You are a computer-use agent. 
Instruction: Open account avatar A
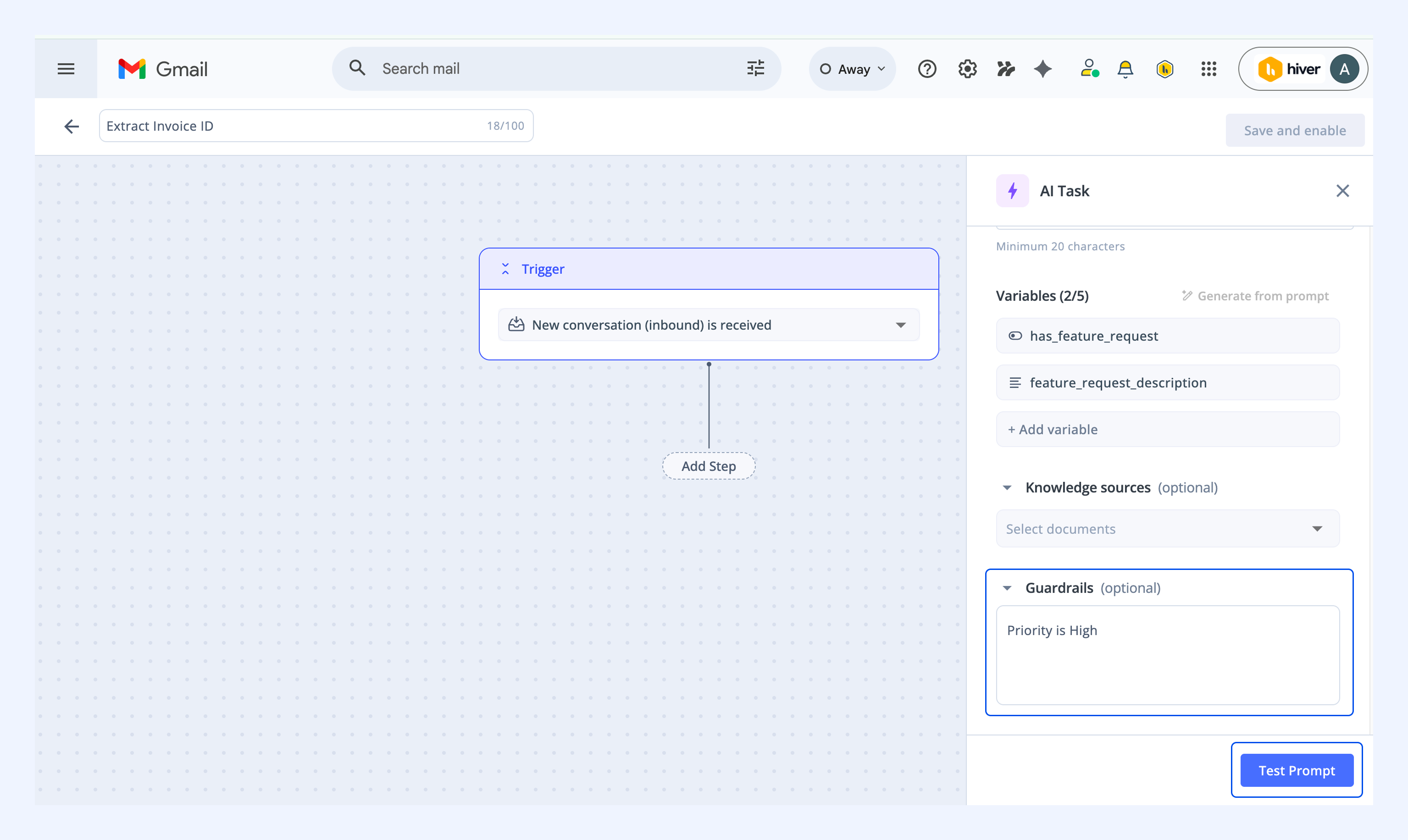click(x=1344, y=69)
